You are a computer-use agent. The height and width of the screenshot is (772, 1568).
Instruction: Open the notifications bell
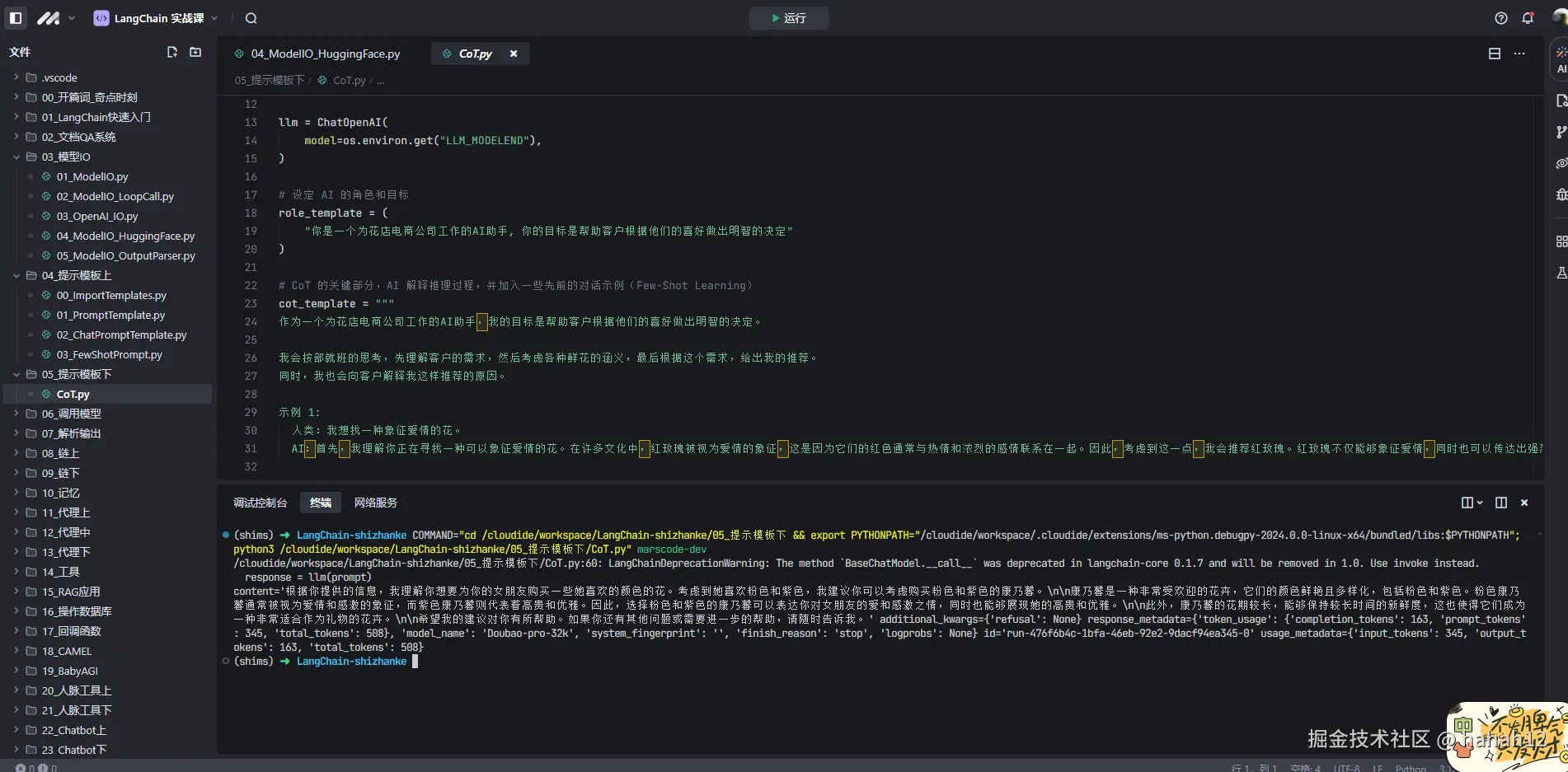pyautogui.click(x=1528, y=18)
